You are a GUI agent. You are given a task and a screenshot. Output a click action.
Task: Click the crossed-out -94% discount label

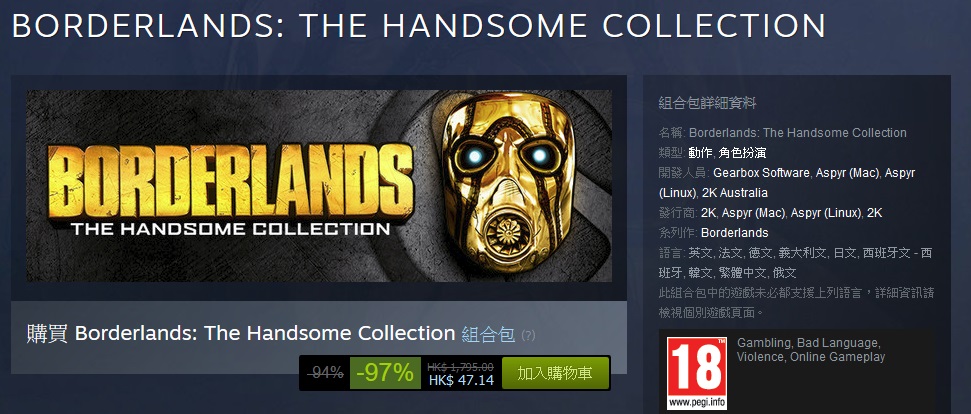326,373
